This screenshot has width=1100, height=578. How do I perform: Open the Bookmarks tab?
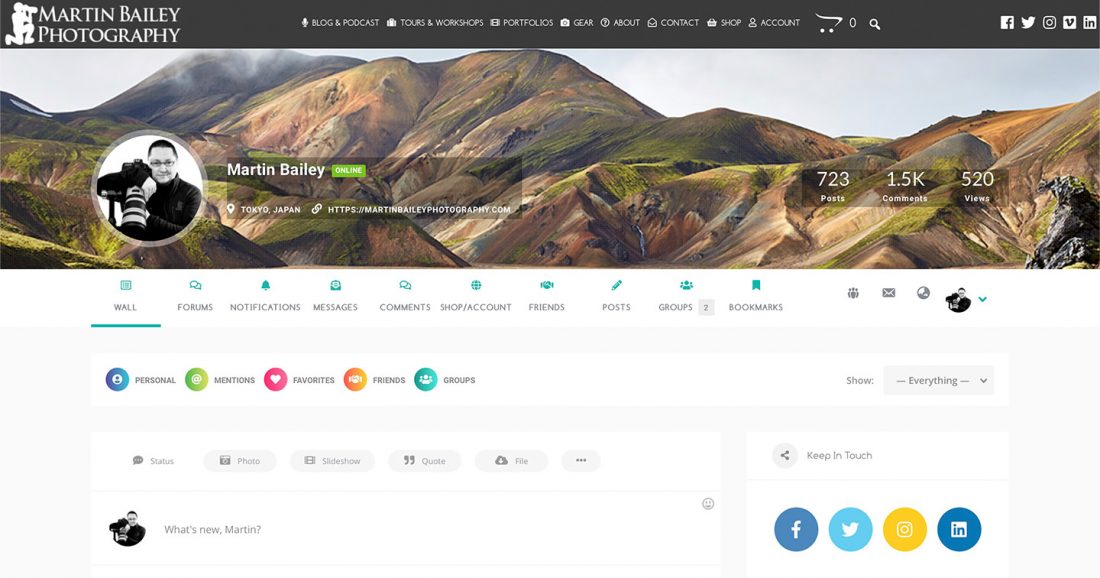pyautogui.click(x=755, y=296)
